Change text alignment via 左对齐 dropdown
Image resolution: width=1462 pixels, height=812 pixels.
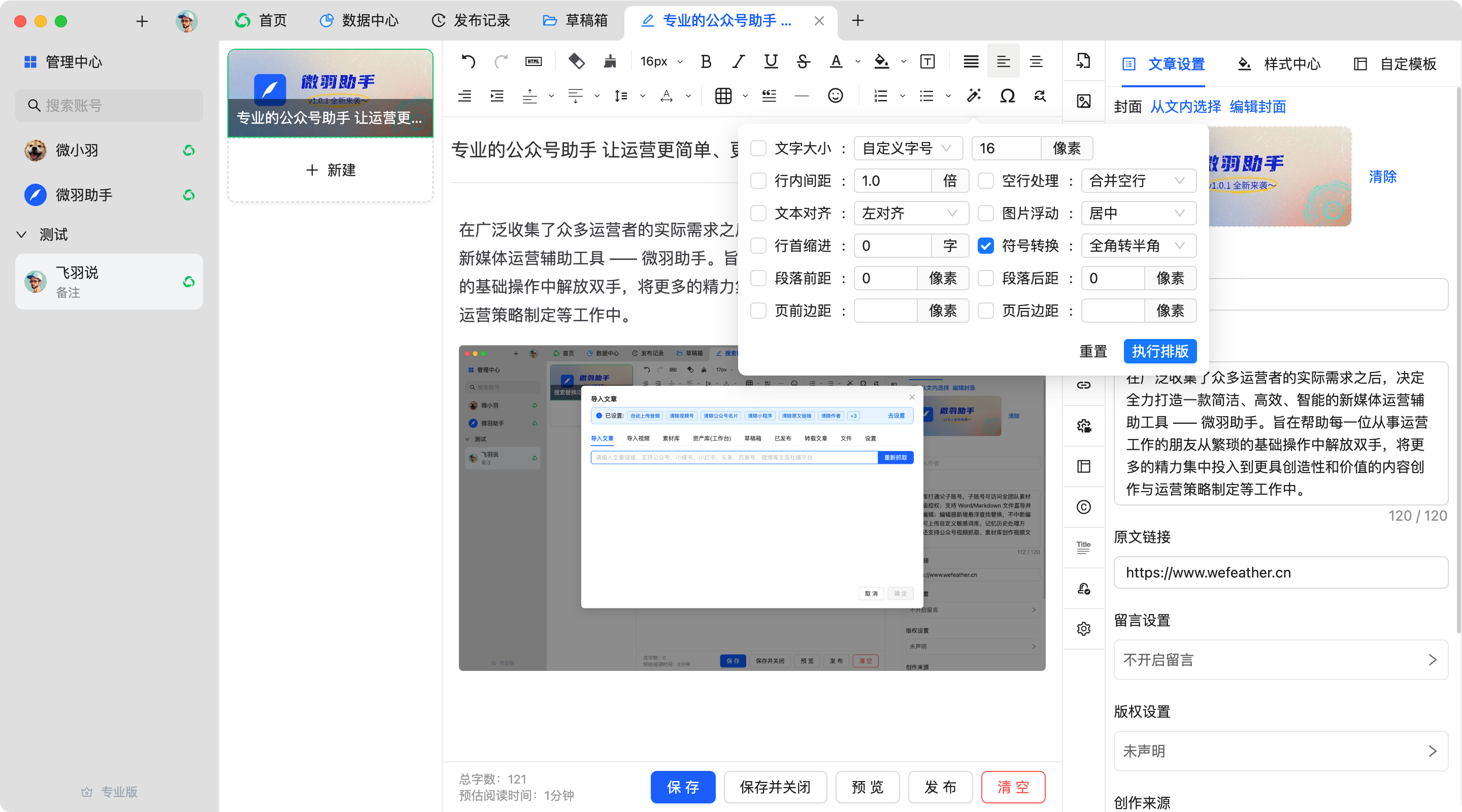pos(911,213)
